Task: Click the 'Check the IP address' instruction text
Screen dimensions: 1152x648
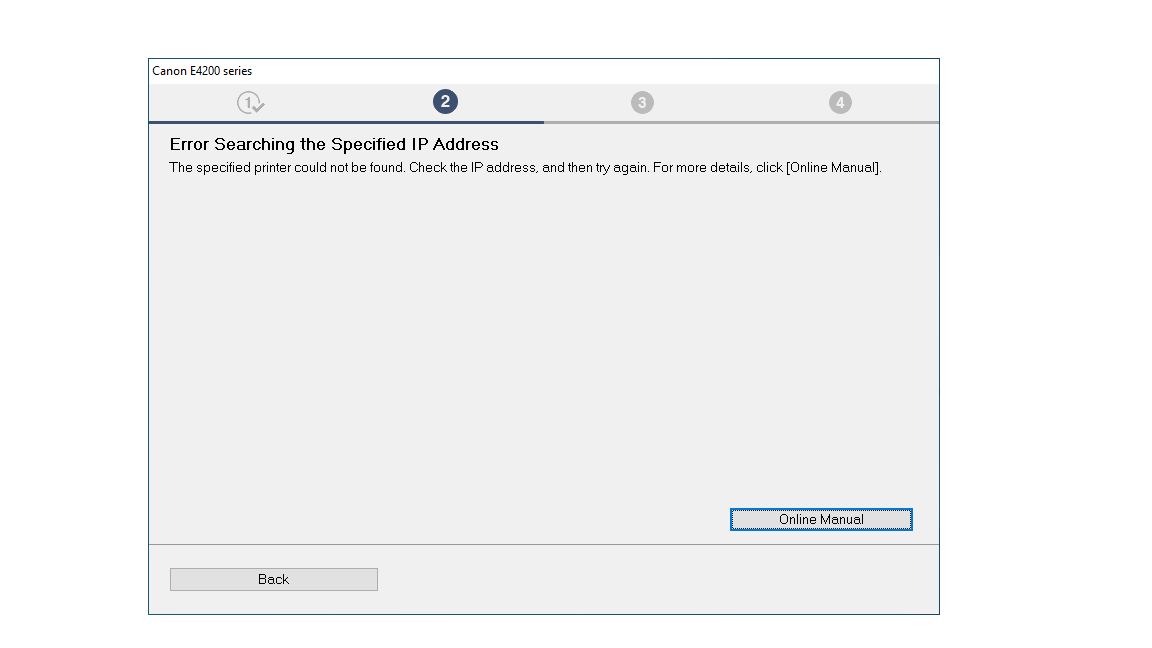Action: click(x=472, y=168)
